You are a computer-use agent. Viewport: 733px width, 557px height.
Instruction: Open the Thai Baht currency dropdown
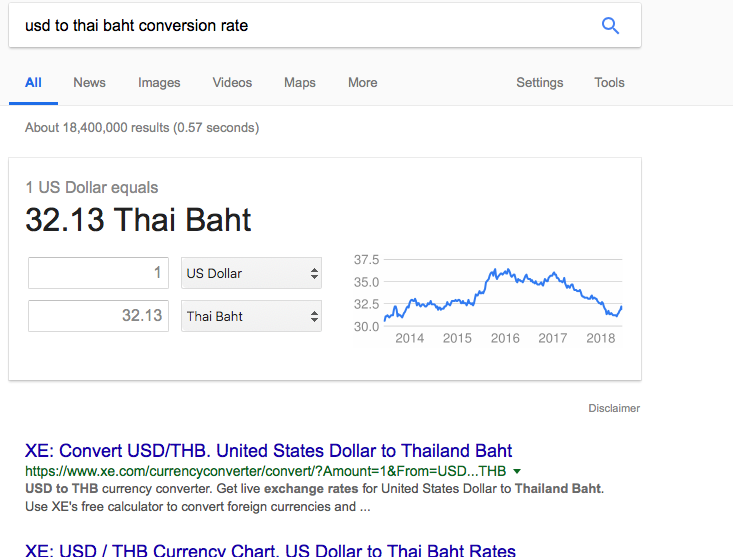click(x=252, y=316)
